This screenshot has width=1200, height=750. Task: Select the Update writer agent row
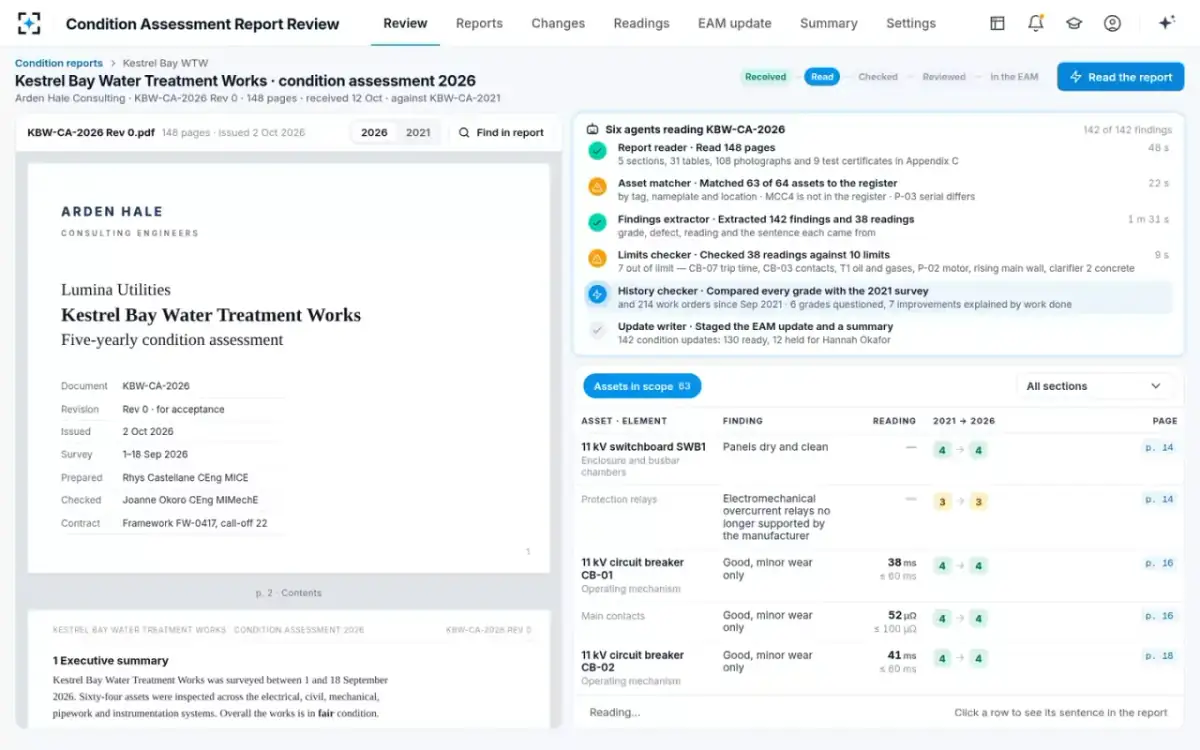pyautogui.click(x=878, y=333)
